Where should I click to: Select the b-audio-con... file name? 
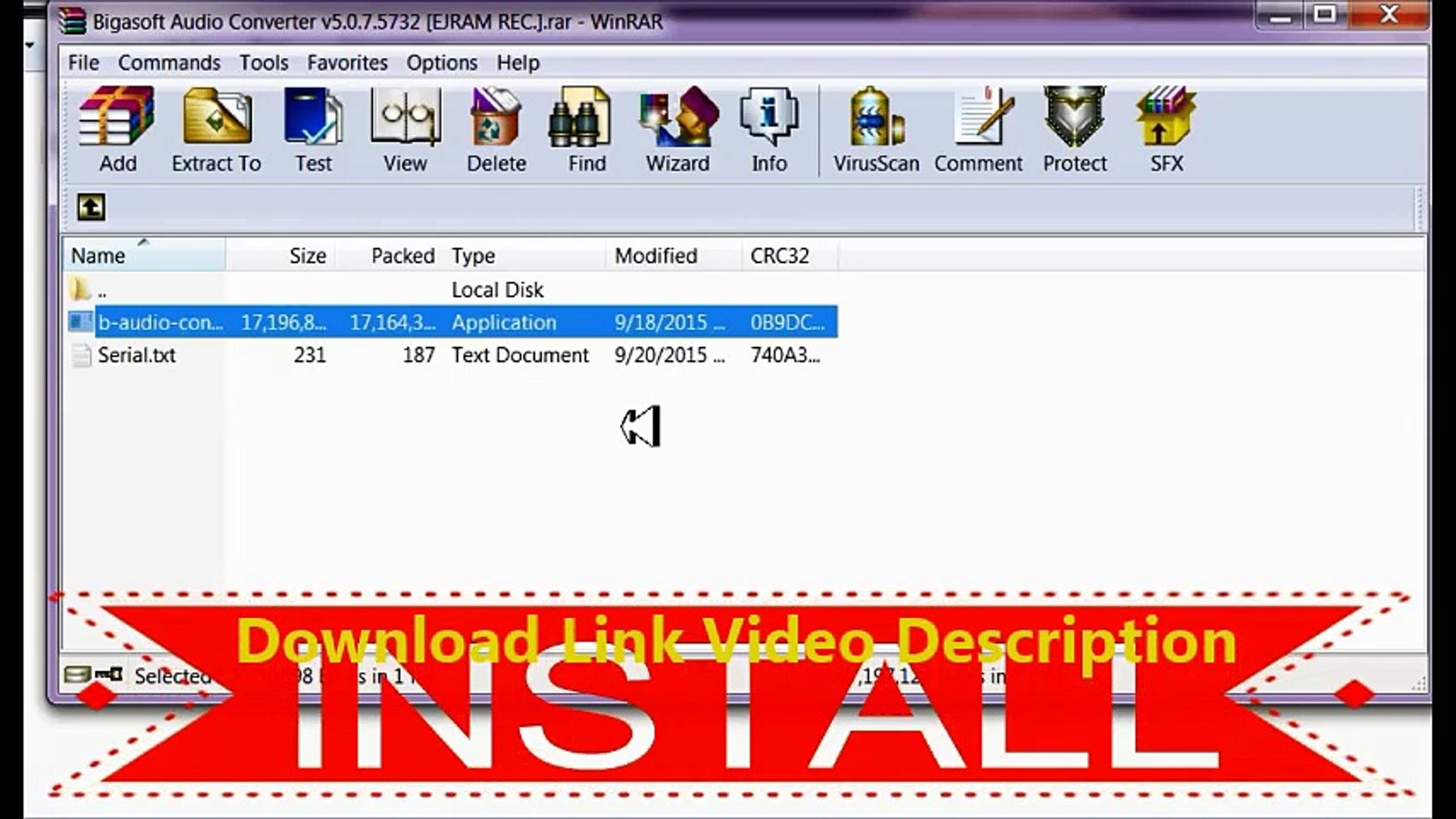pos(160,322)
